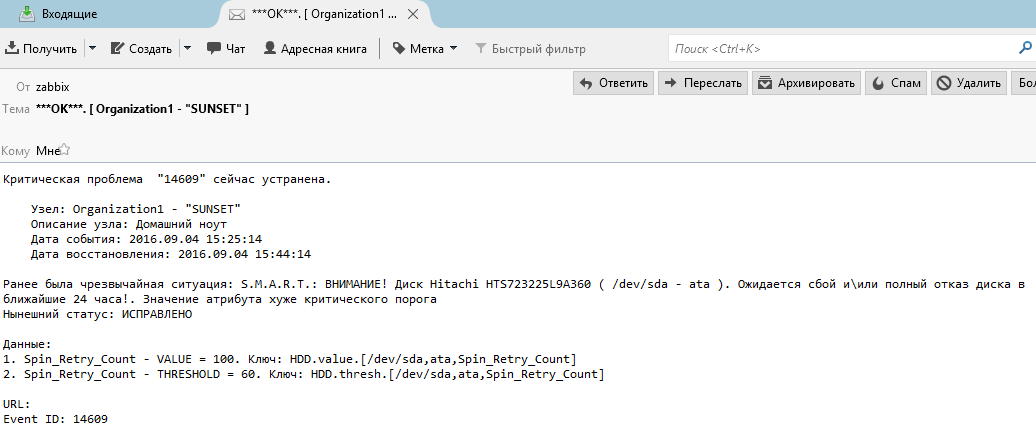The image size is (1036, 438).
Task: Click the Переслать forward button
Action: point(702,84)
